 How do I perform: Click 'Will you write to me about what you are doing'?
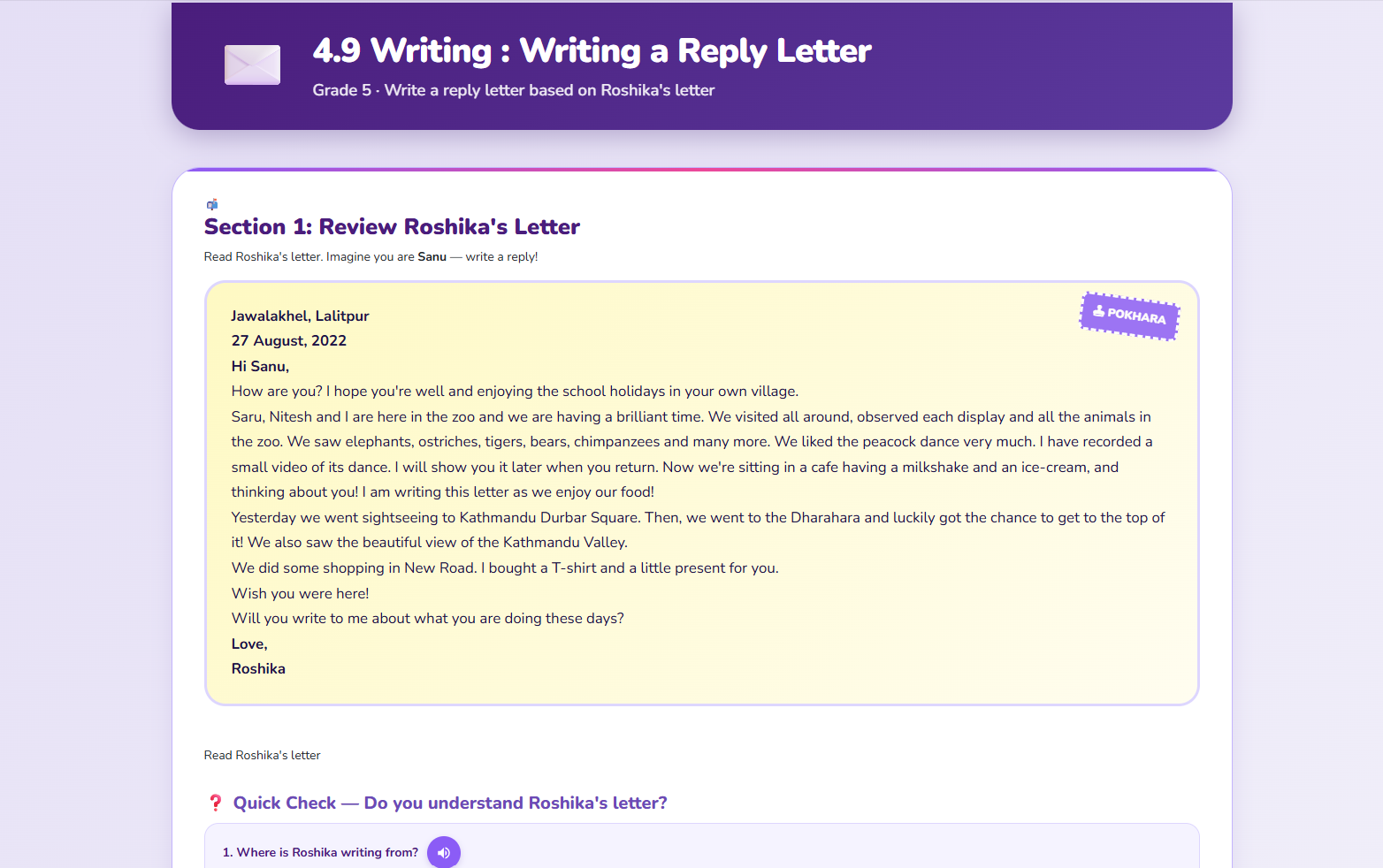coord(428,618)
